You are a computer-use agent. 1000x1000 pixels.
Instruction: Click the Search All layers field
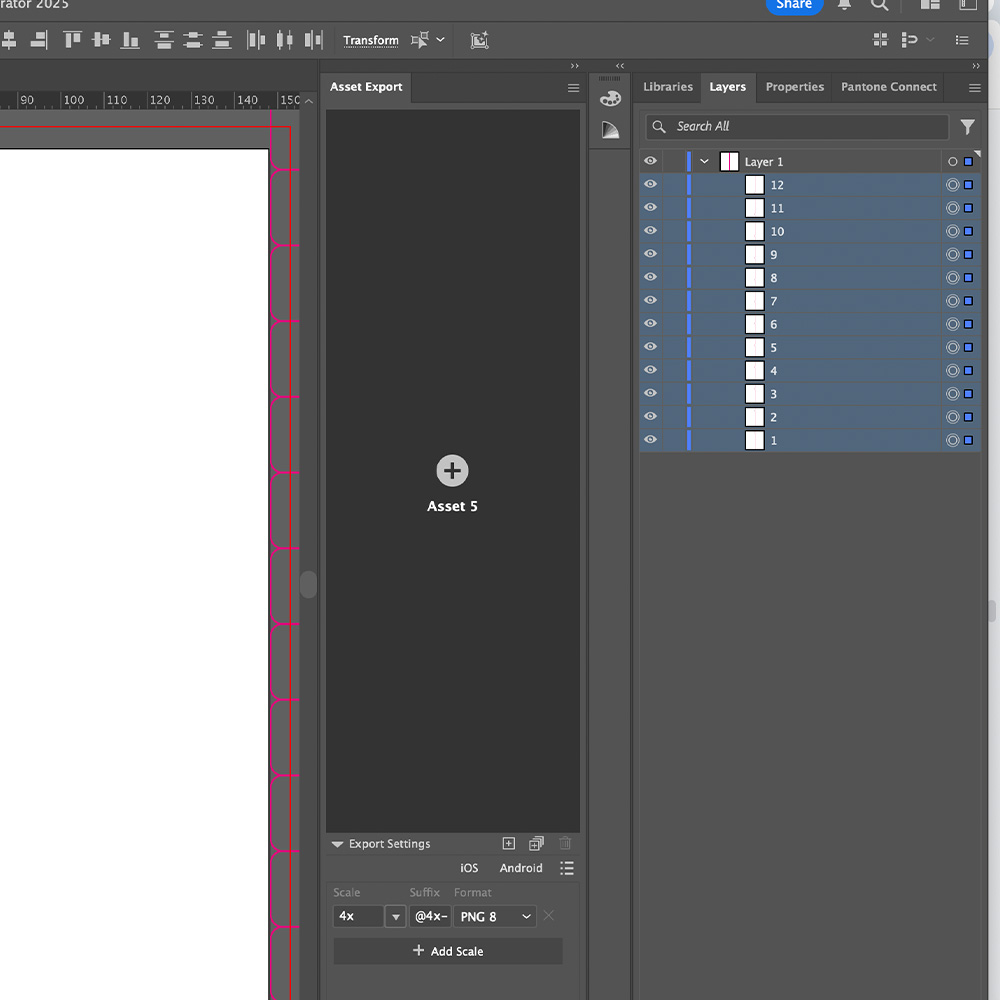click(797, 127)
